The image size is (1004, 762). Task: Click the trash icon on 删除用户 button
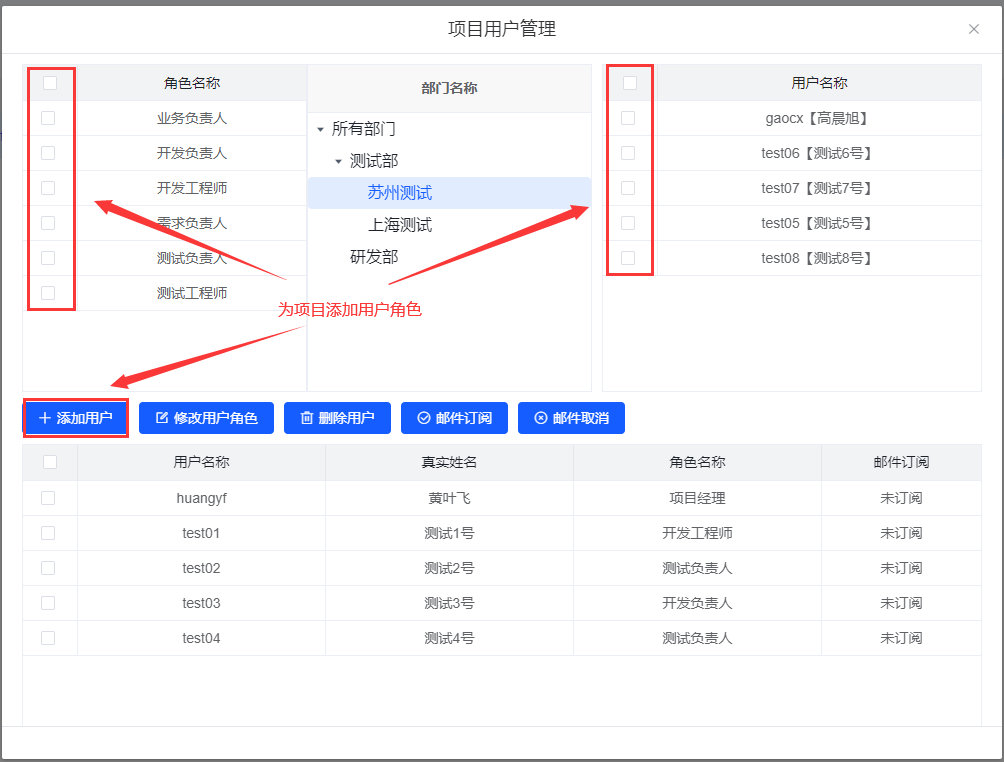click(307, 418)
